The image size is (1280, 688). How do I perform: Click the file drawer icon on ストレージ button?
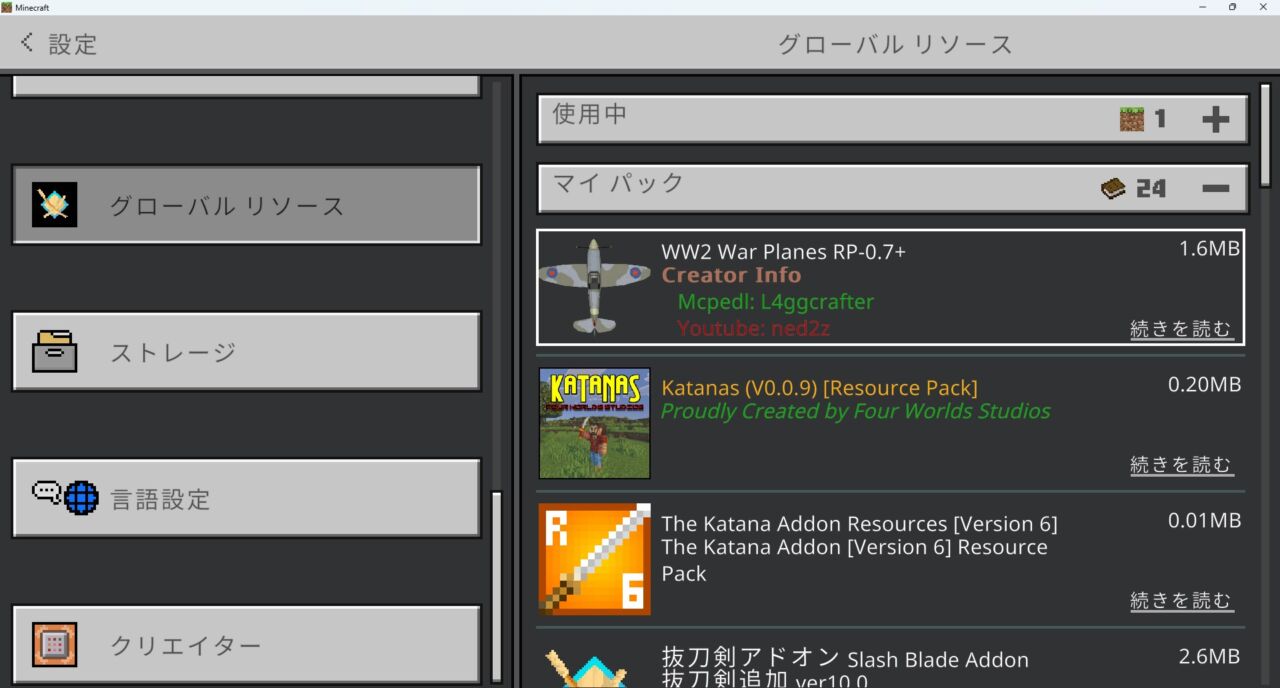55,352
